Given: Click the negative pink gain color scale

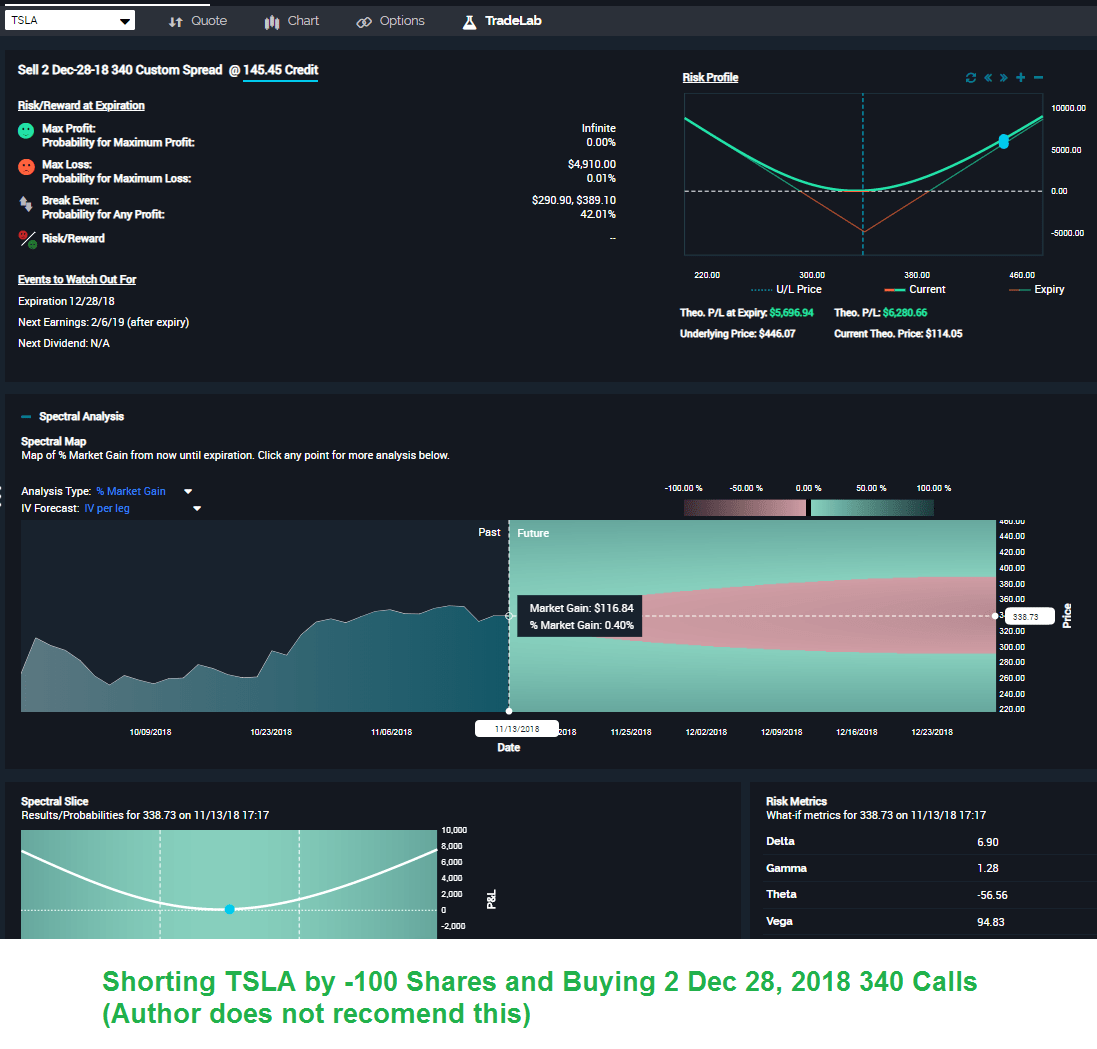Looking at the screenshot, I should click(x=744, y=508).
